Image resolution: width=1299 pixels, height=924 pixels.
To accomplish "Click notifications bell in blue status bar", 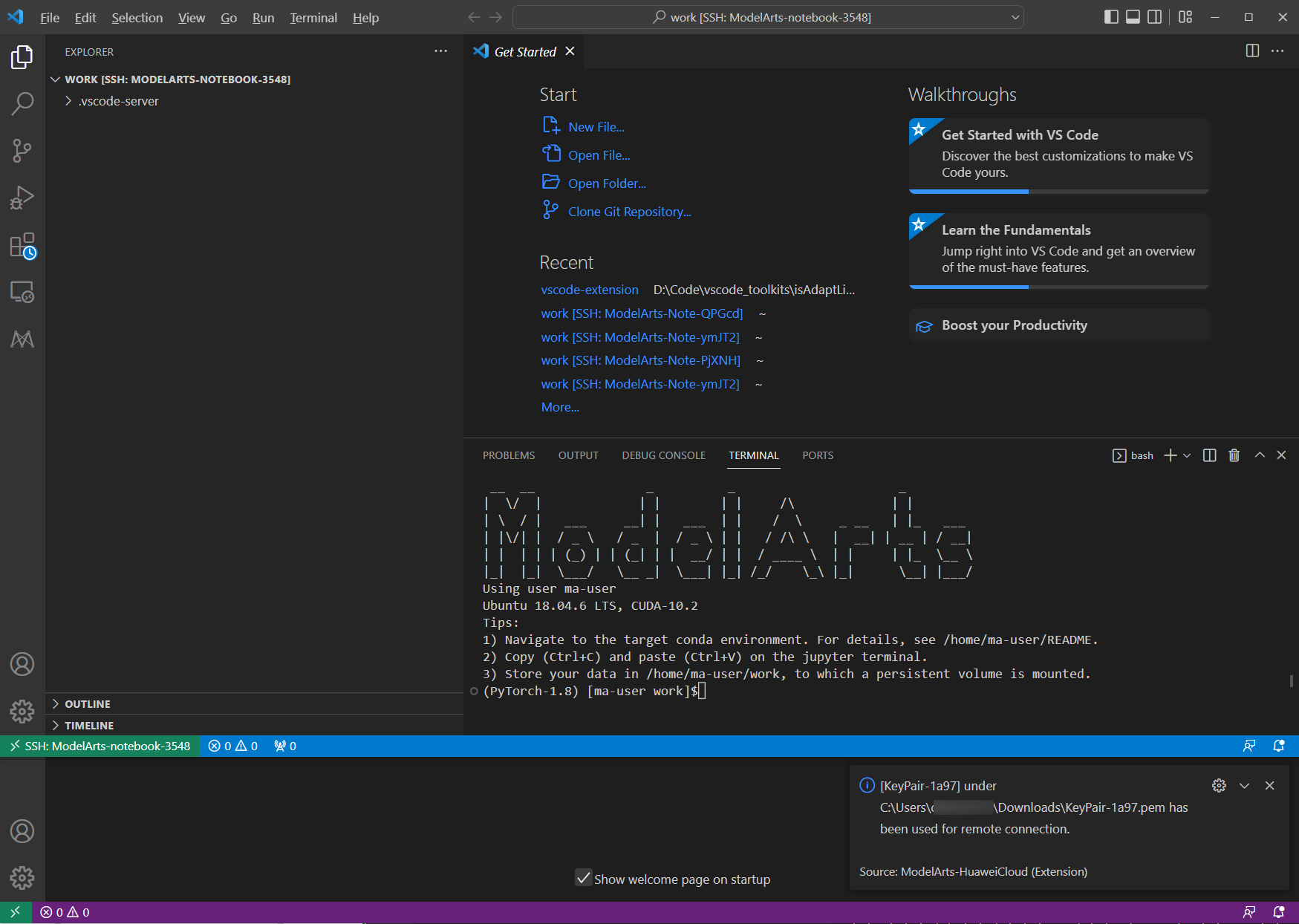I will [x=1279, y=746].
